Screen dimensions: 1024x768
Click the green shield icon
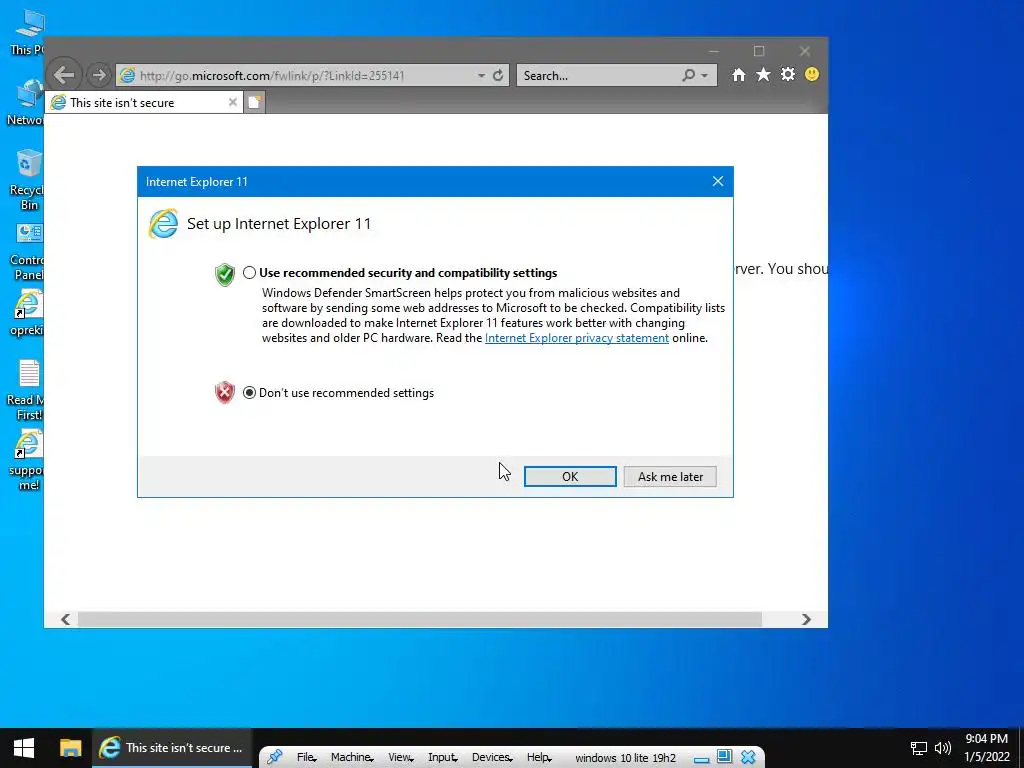pyautogui.click(x=225, y=274)
